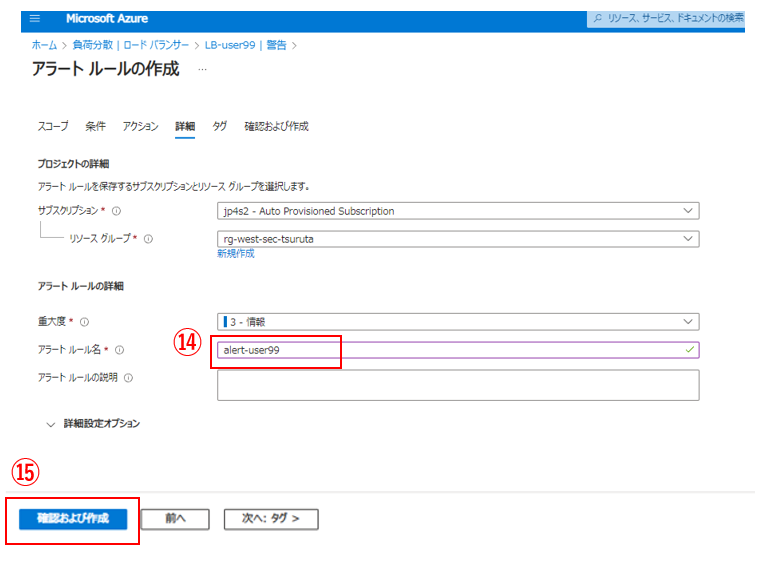Open the ellipsis menu beside page title
The width and height of the screenshot is (764, 562).
(202, 70)
